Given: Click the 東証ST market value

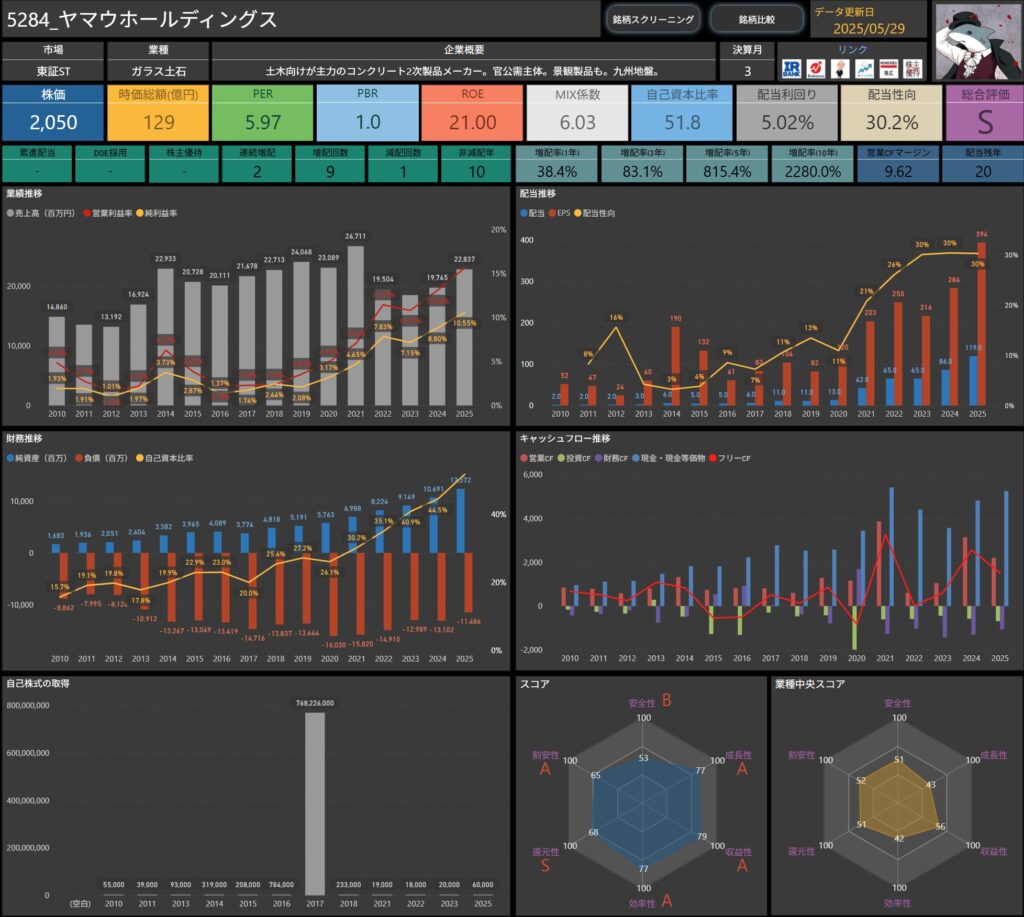Looking at the screenshot, I should (53, 71).
